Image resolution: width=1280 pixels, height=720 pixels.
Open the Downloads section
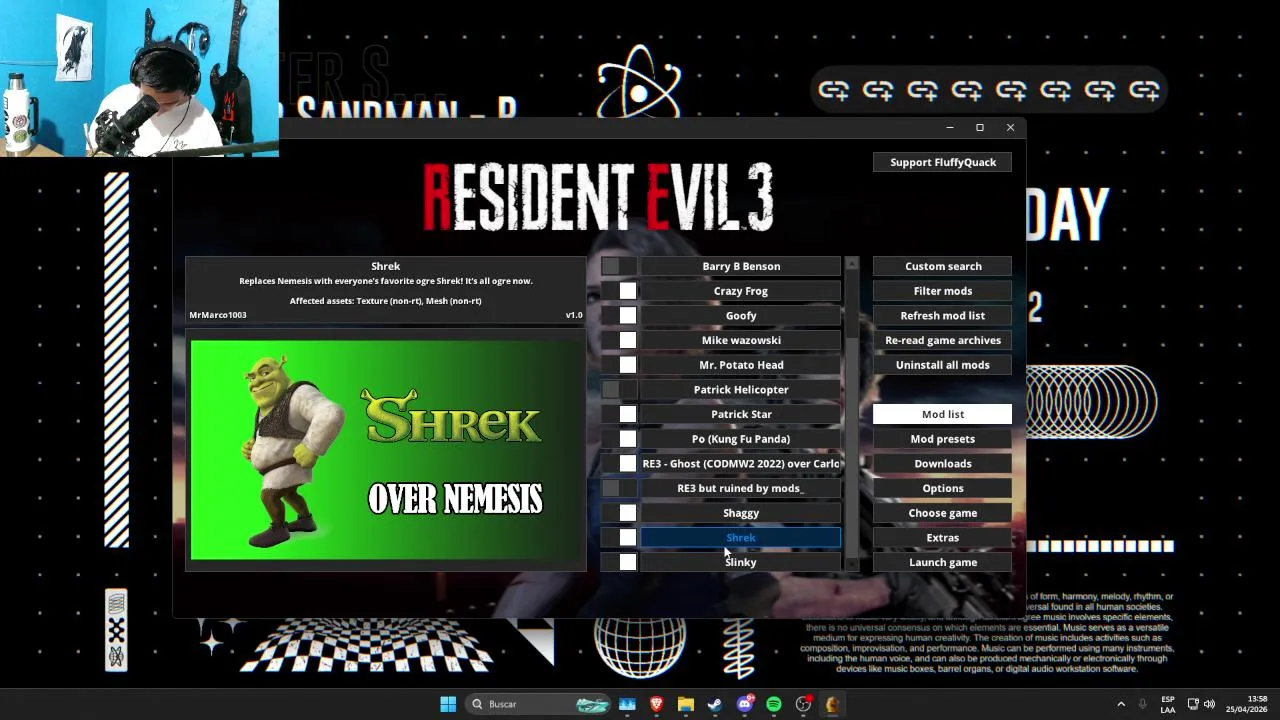tap(942, 463)
